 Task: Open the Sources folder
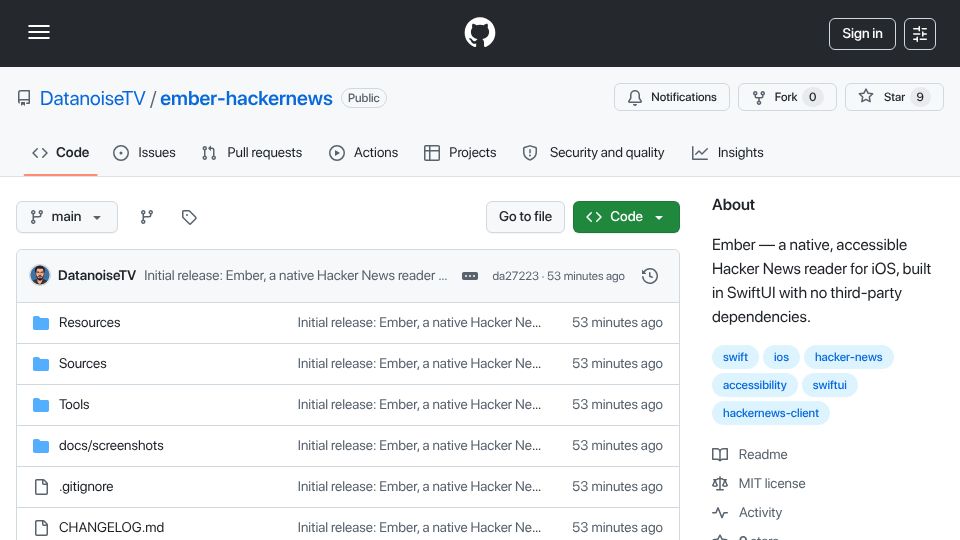tap(83, 364)
